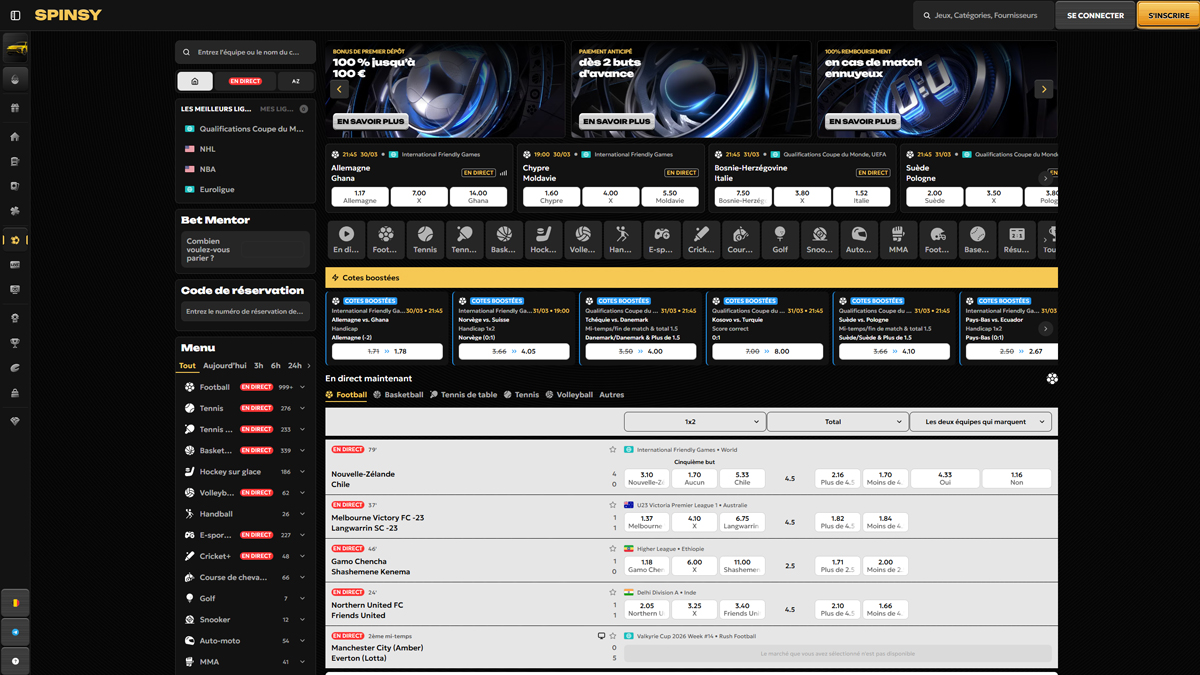Click the S'INSCRIRE button
Image resolution: width=1200 pixels, height=675 pixels.
[1168, 16]
